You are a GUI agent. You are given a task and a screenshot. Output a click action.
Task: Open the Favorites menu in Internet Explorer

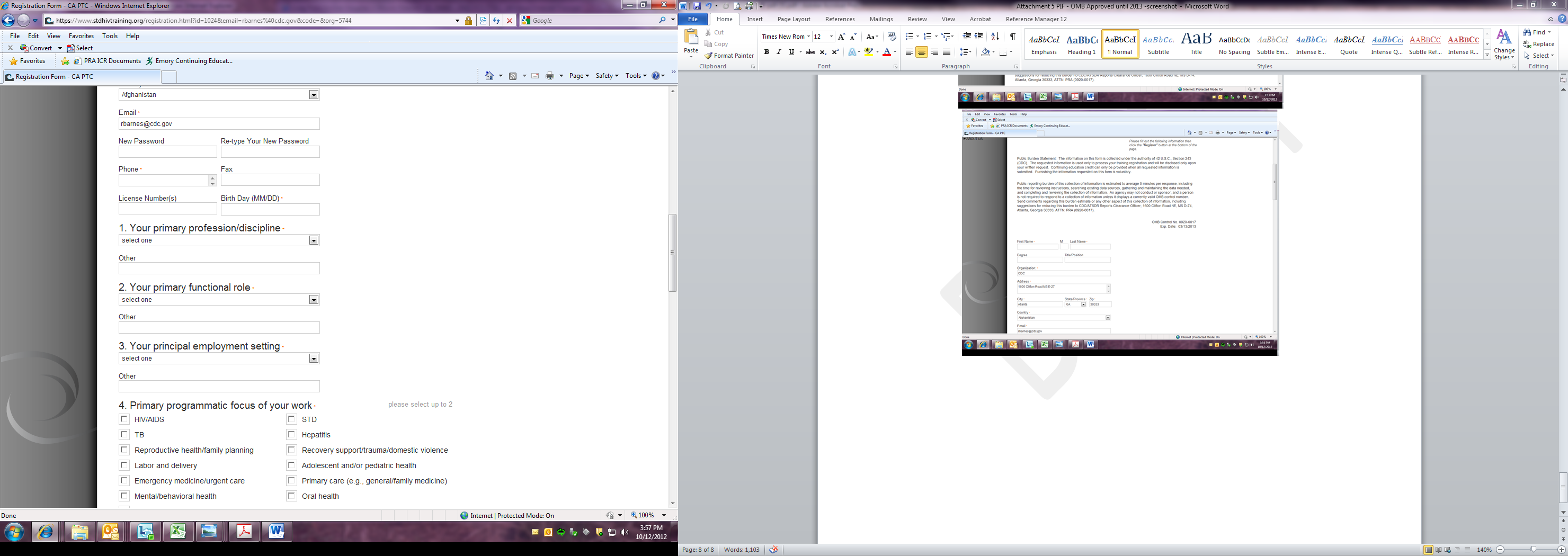(81, 36)
